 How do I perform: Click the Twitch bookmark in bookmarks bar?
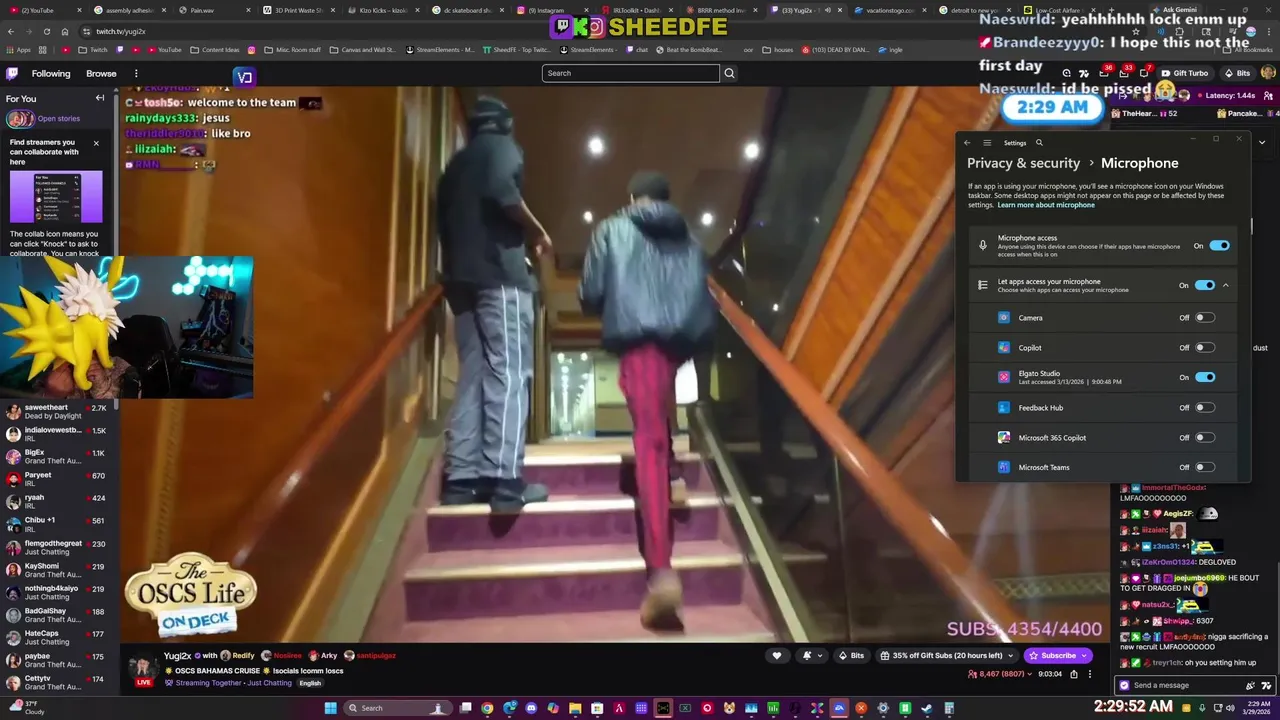click(92, 49)
